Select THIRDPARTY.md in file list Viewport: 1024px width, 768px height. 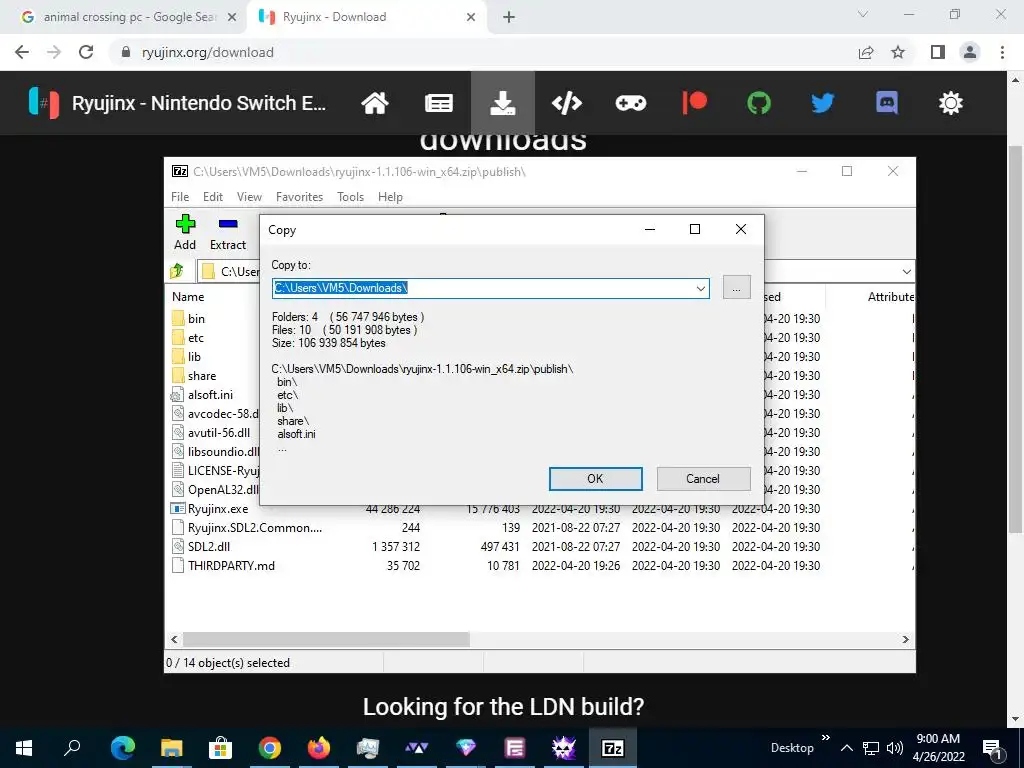(231, 566)
